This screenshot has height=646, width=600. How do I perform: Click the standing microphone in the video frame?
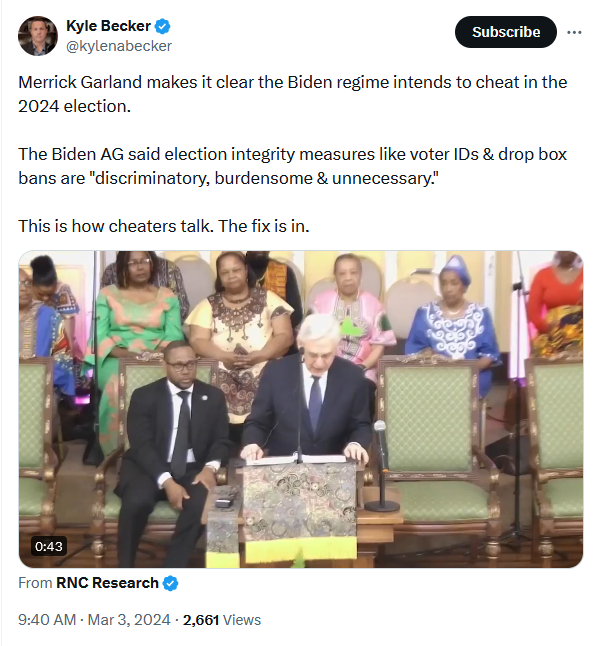381,466
